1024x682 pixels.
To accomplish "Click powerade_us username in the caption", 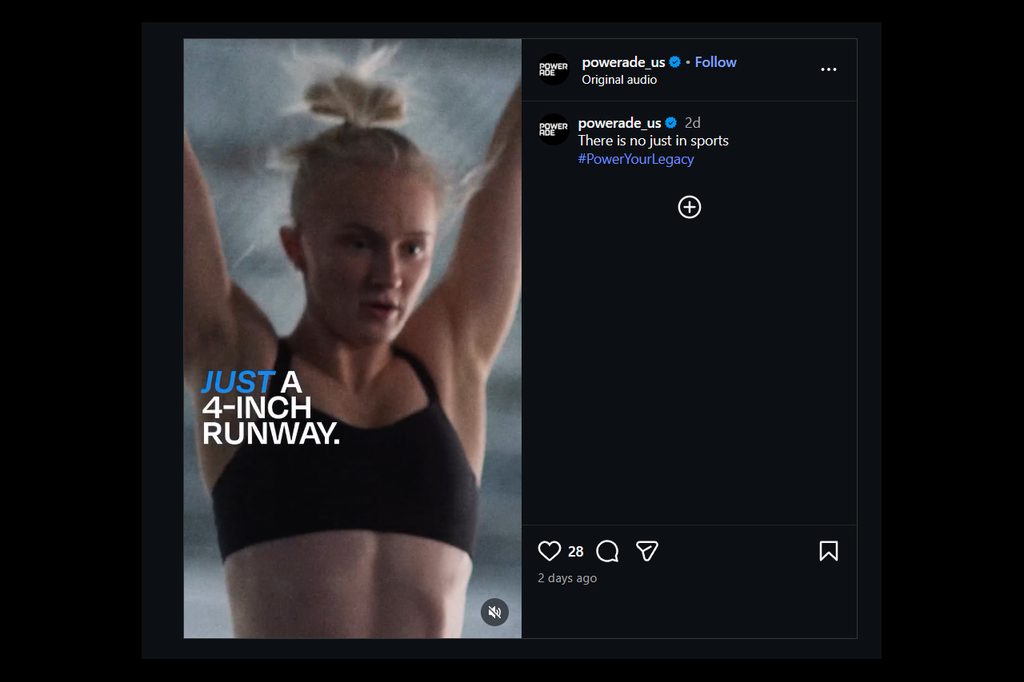I will [x=619, y=123].
